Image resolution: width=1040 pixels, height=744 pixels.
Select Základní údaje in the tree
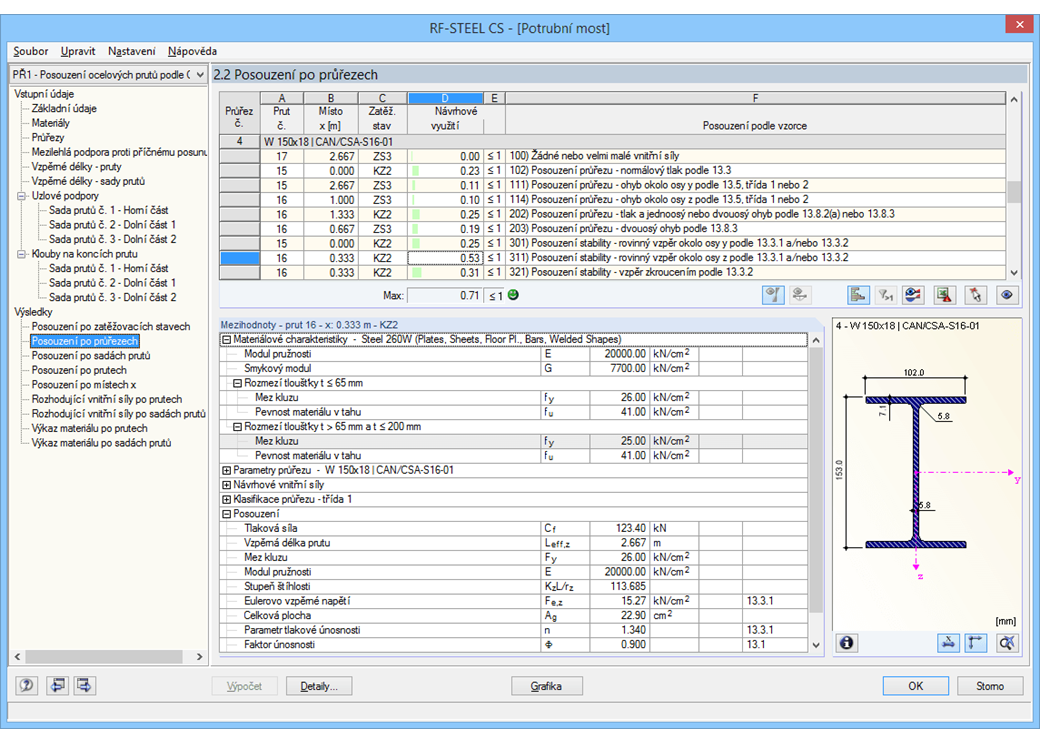pos(64,109)
